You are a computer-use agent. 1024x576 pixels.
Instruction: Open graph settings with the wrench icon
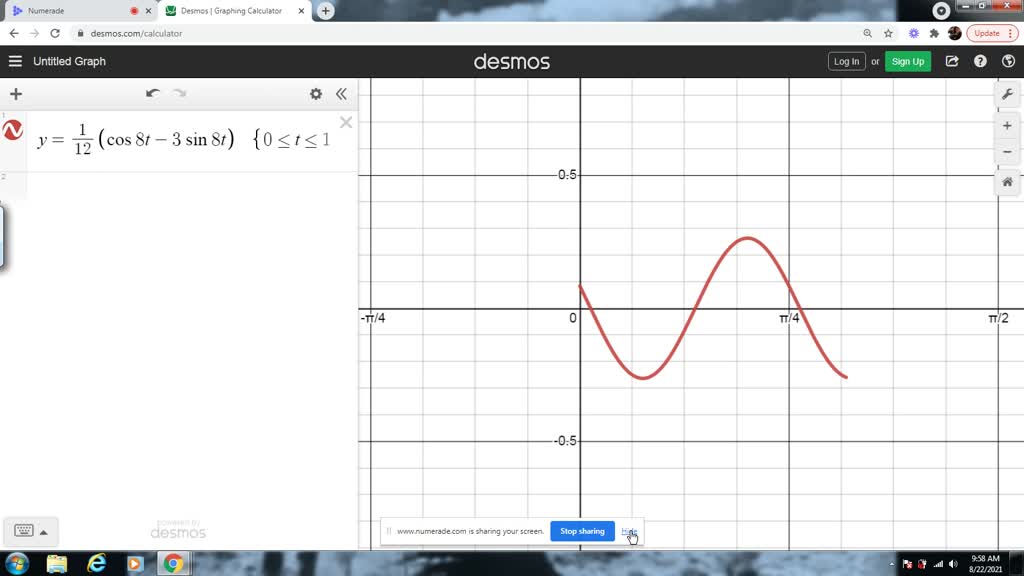click(1007, 94)
